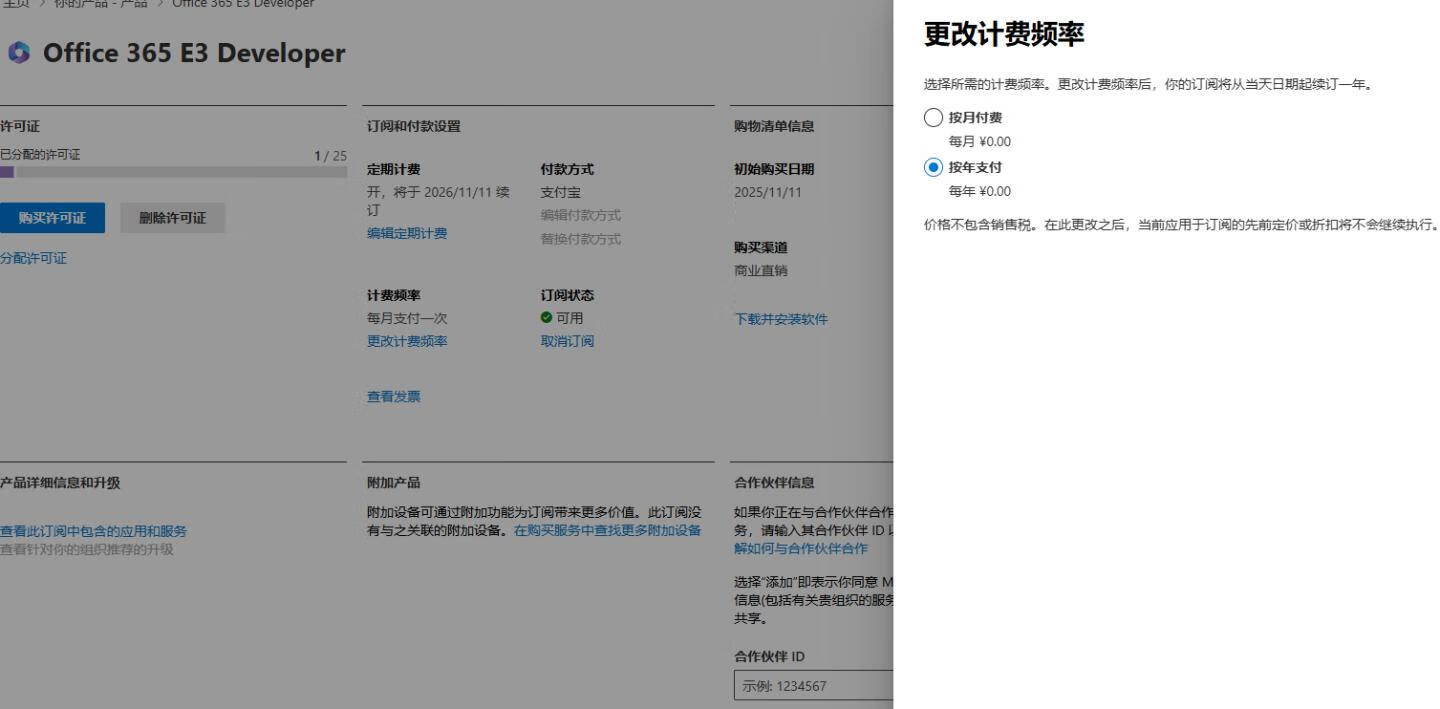Open the 查看发票 link
Viewport: 1440px width, 709px height.
[x=394, y=397]
